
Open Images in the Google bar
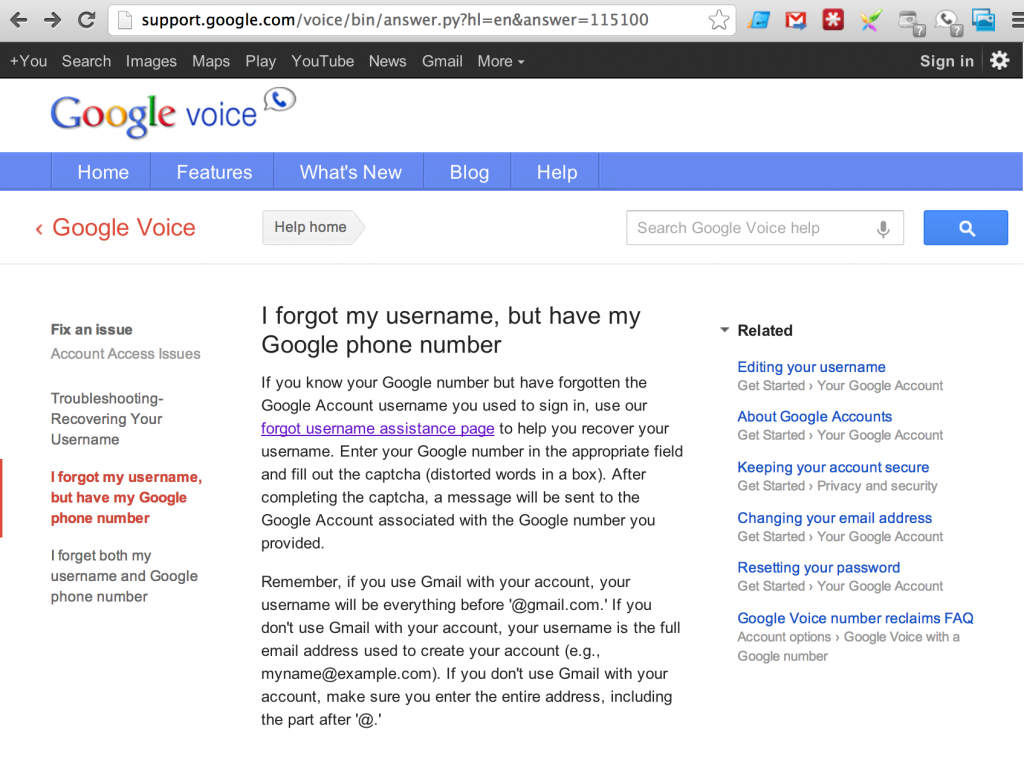[x=152, y=61]
